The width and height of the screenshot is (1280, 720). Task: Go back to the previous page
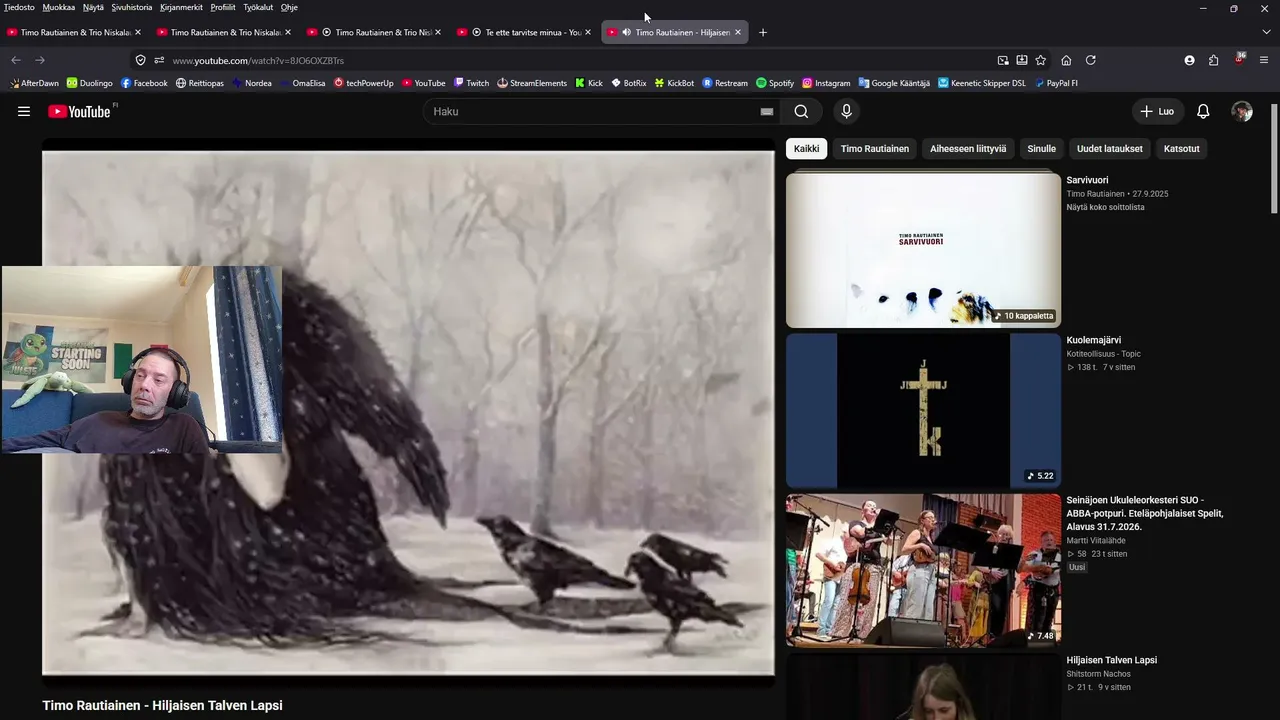pyautogui.click(x=16, y=60)
